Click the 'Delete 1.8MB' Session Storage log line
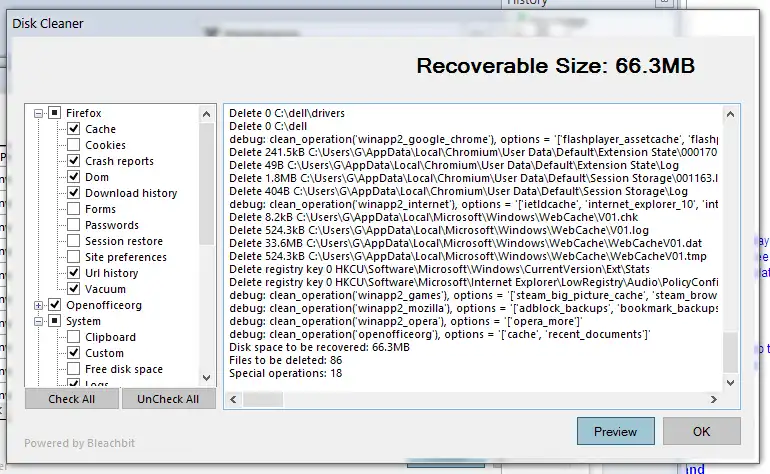This screenshot has width=770, height=474. [x=473, y=178]
